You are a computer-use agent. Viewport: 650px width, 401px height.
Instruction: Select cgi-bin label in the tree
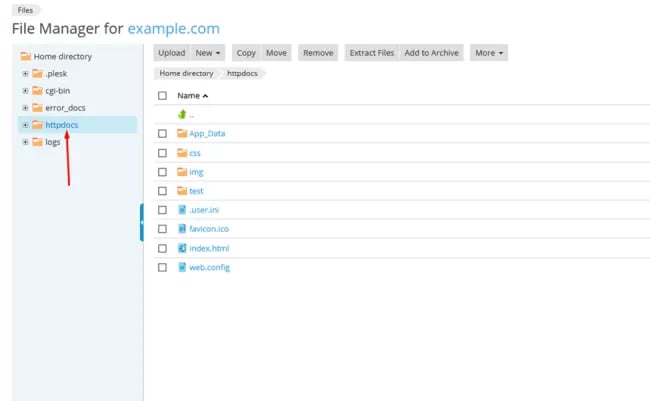click(x=58, y=91)
